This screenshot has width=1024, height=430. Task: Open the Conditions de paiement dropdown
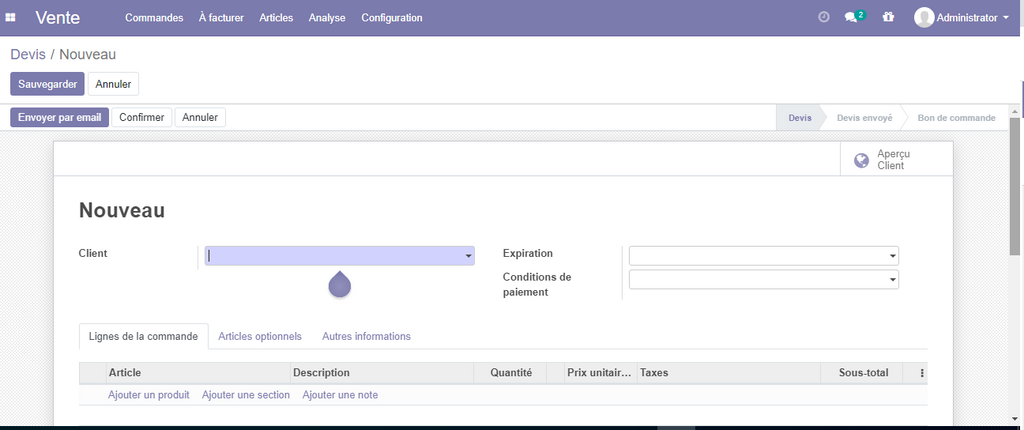892,280
